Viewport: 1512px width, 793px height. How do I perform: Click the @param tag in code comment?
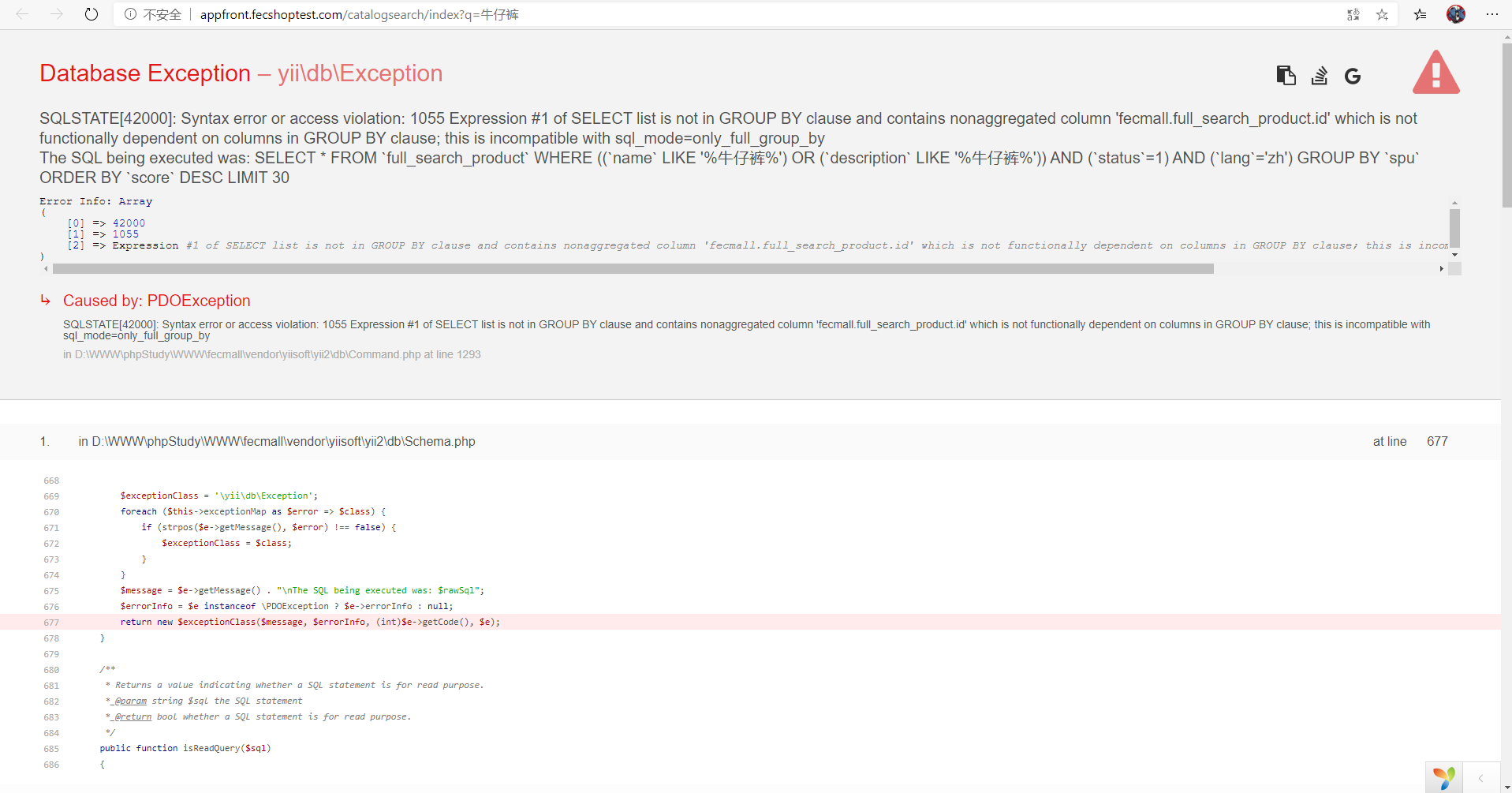131,701
